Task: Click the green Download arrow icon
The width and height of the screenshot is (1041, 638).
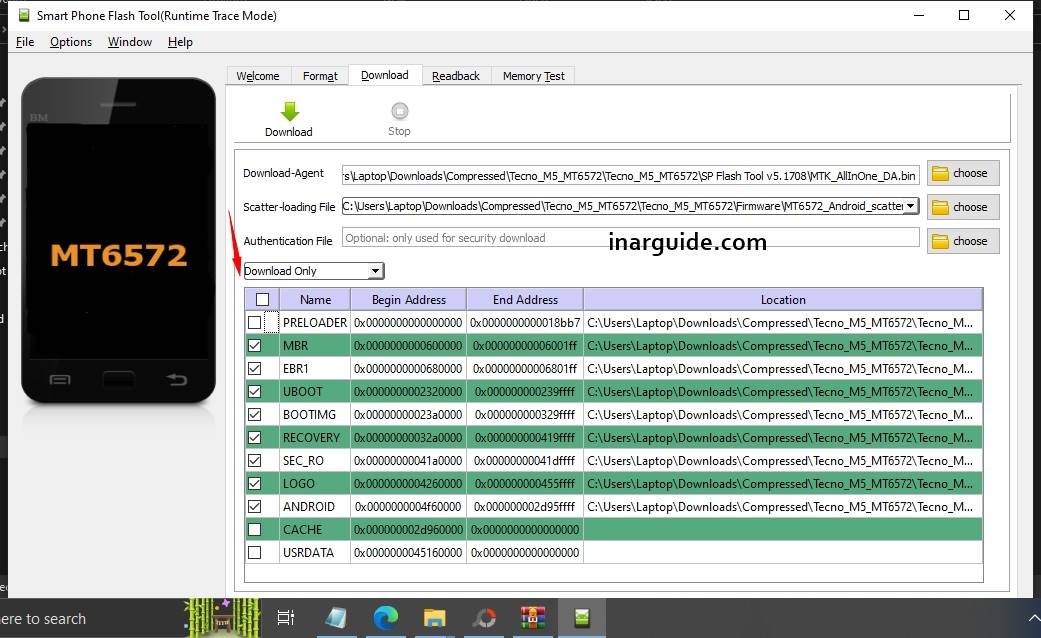Action: click(x=289, y=111)
